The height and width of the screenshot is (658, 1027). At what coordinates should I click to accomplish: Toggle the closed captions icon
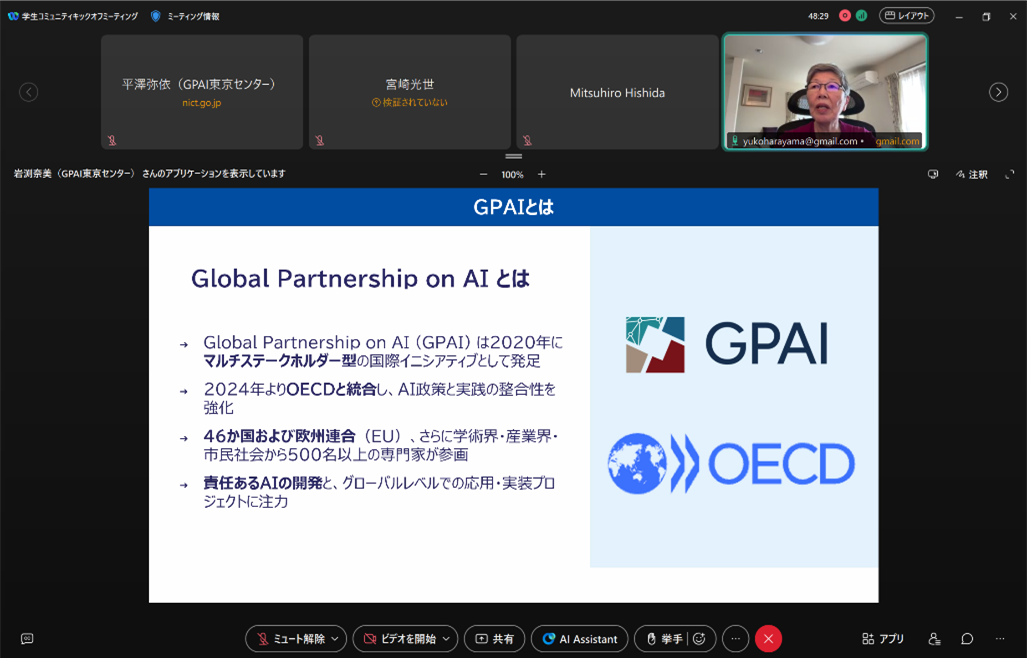[x=27, y=638]
